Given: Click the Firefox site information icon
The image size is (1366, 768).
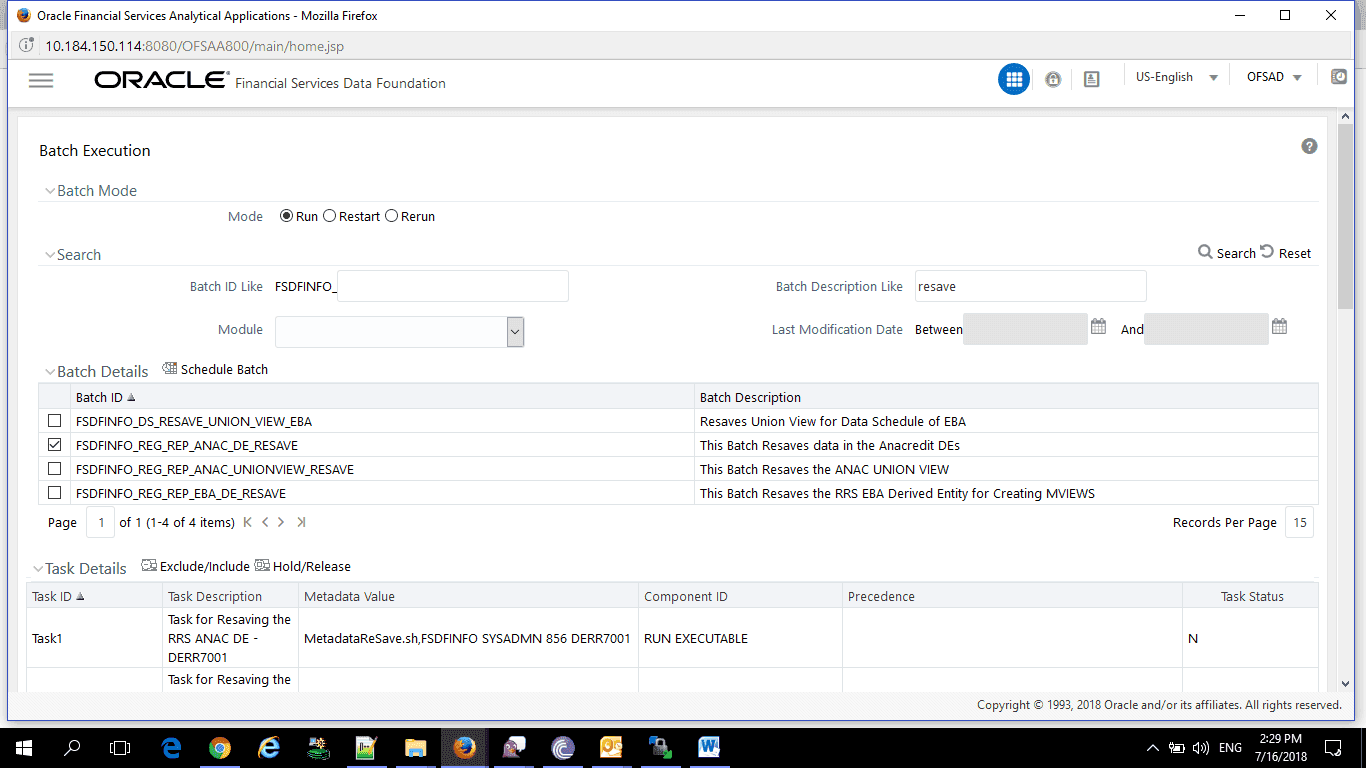Looking at the screenshot, I should pyautogui.click(x=27, y=46).
